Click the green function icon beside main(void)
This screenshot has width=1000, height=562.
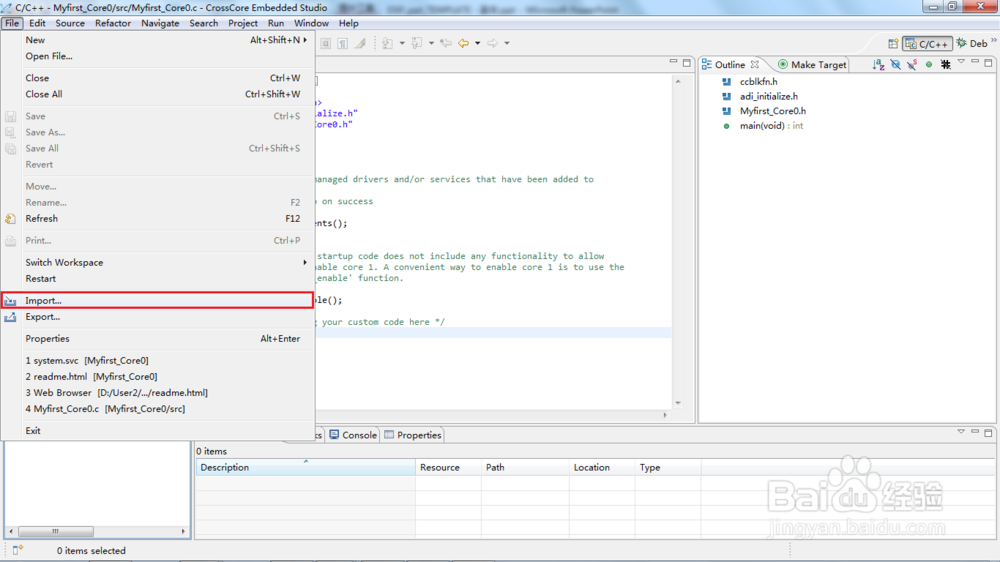click(726, 126)
